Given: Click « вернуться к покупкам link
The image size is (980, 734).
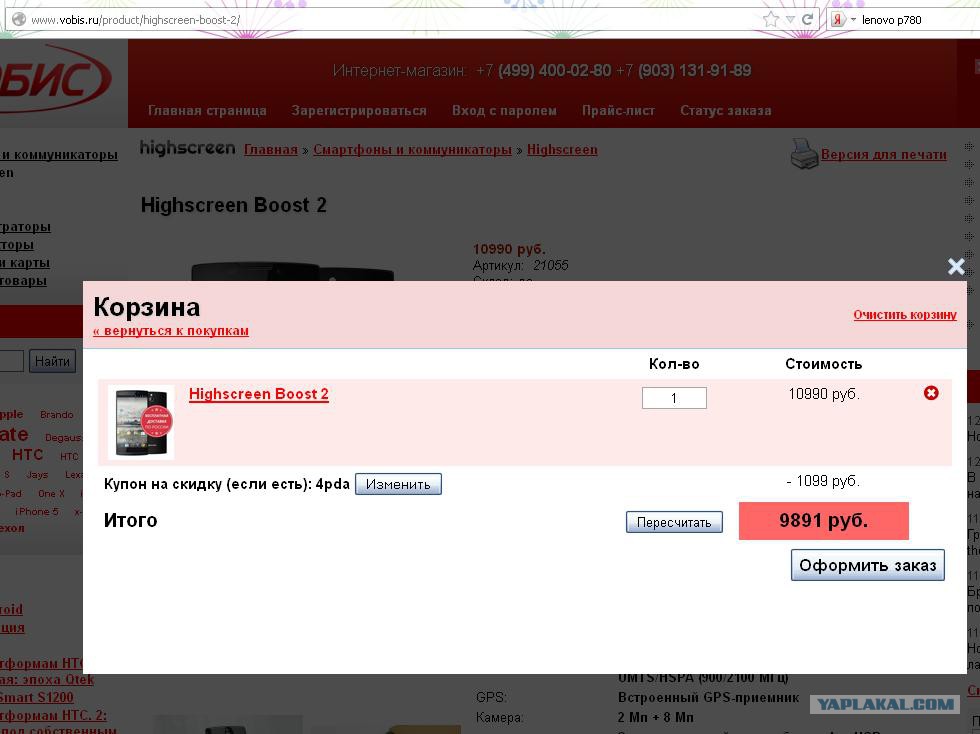Looking at the screenshot, I should click(x=171, y=331).
